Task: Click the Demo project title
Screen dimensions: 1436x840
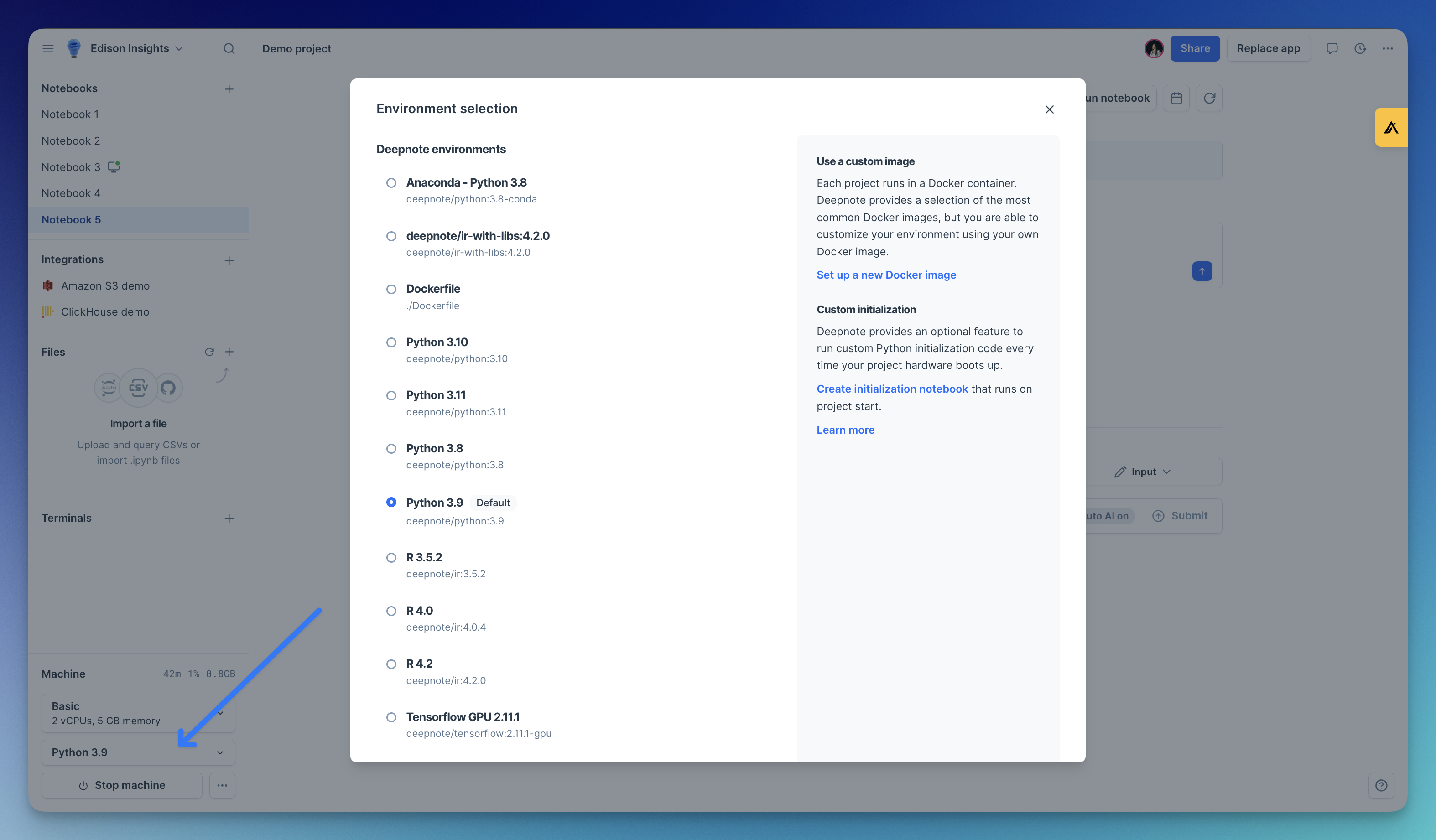Action: pyautogui.click(x=297, y=48)
